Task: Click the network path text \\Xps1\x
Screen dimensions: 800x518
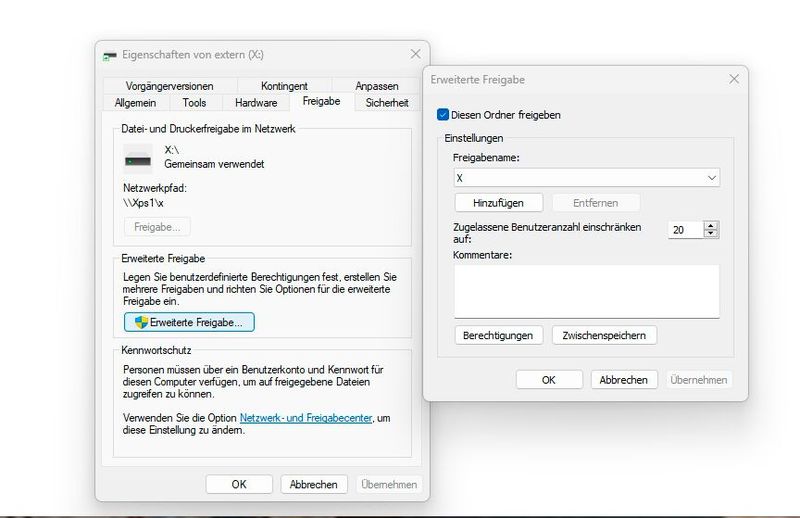Action: pos(143,203)
